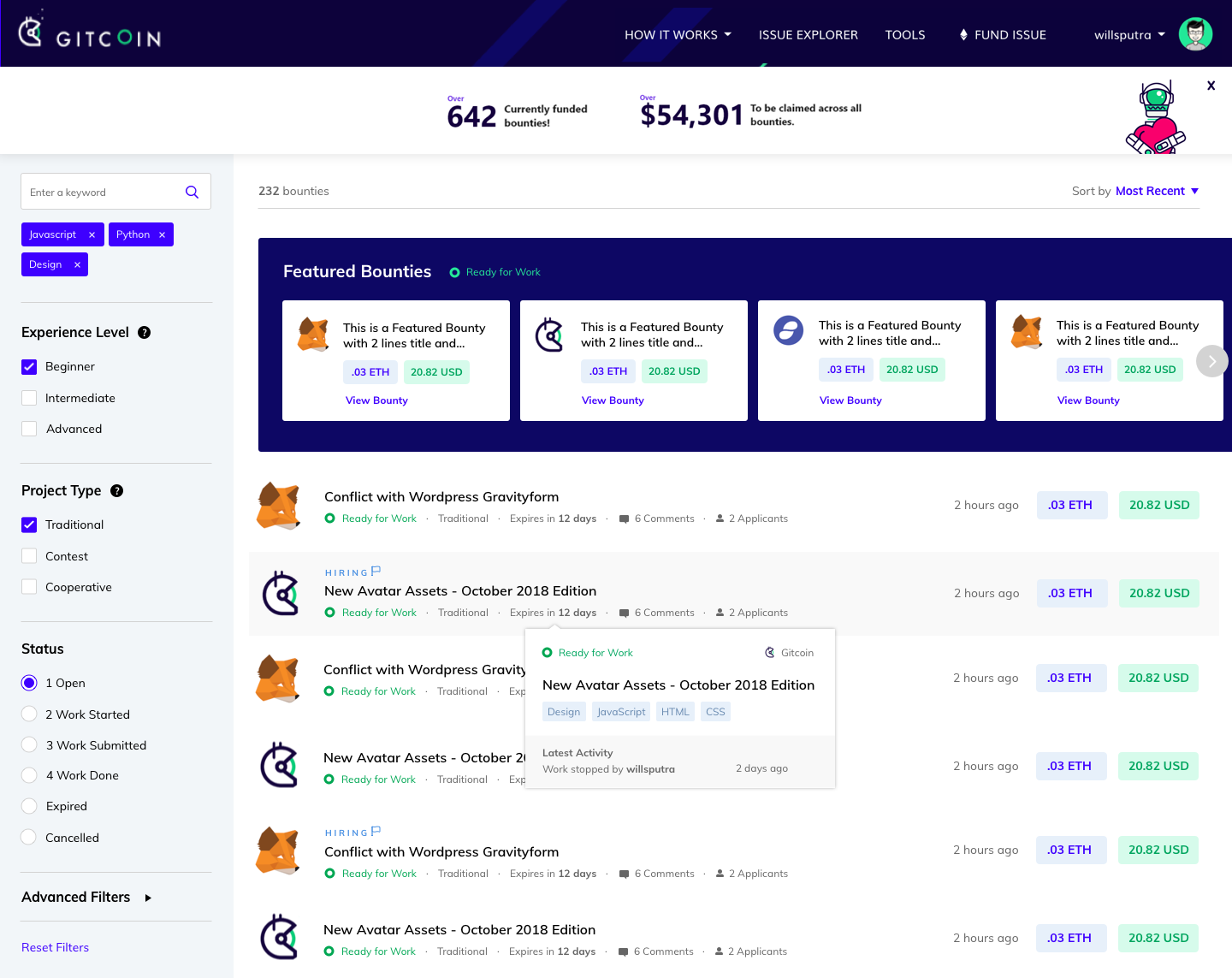The image size is (1232, 978).
Task: Click fox avatar of first Conflict with Wordpress row
Action: [x=279, y=506]
